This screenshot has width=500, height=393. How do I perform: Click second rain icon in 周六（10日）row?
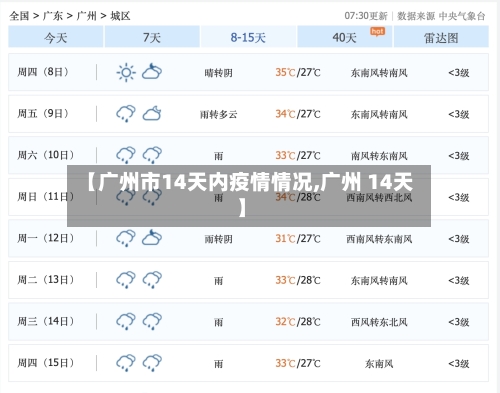(x=152, y=155)
